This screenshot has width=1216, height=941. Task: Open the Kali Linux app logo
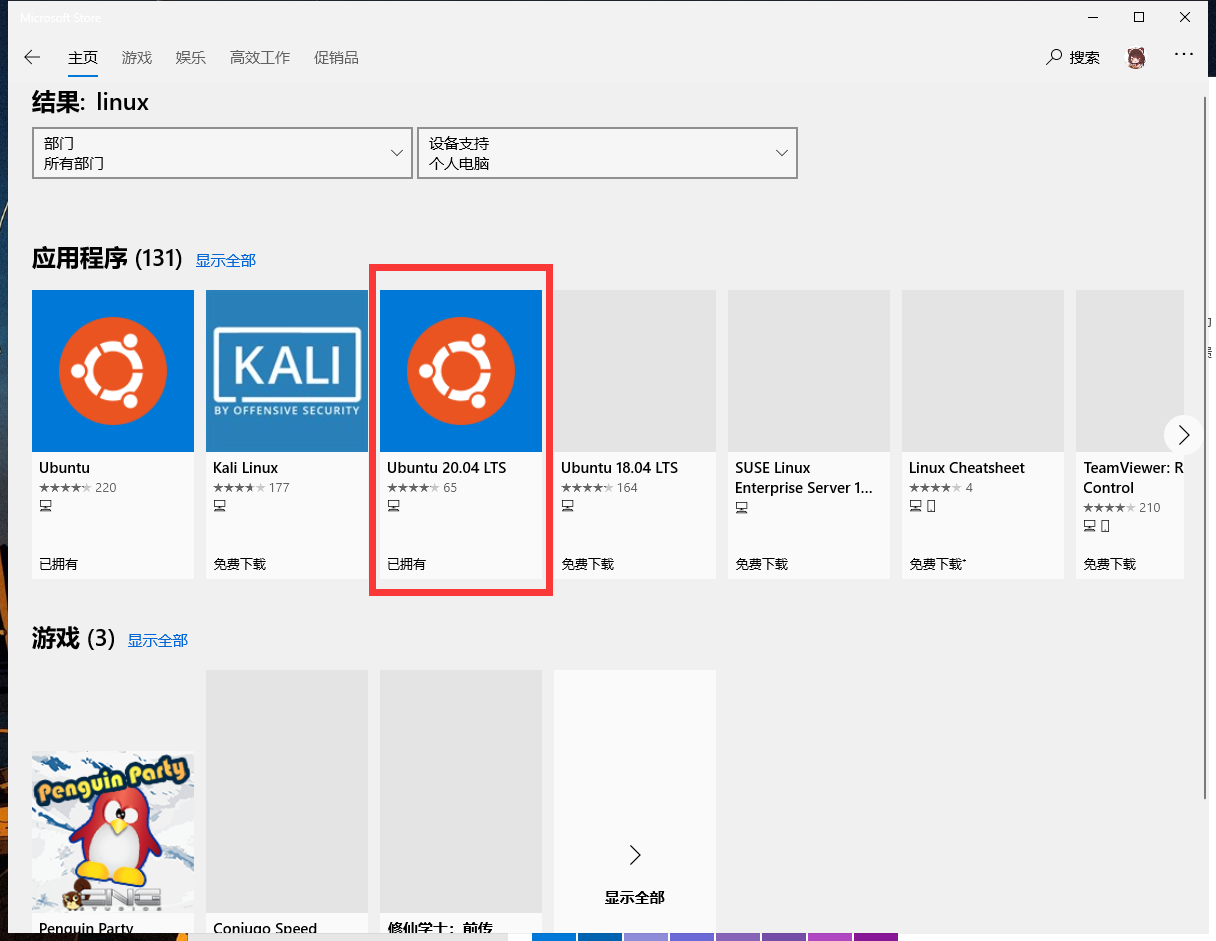287,371
